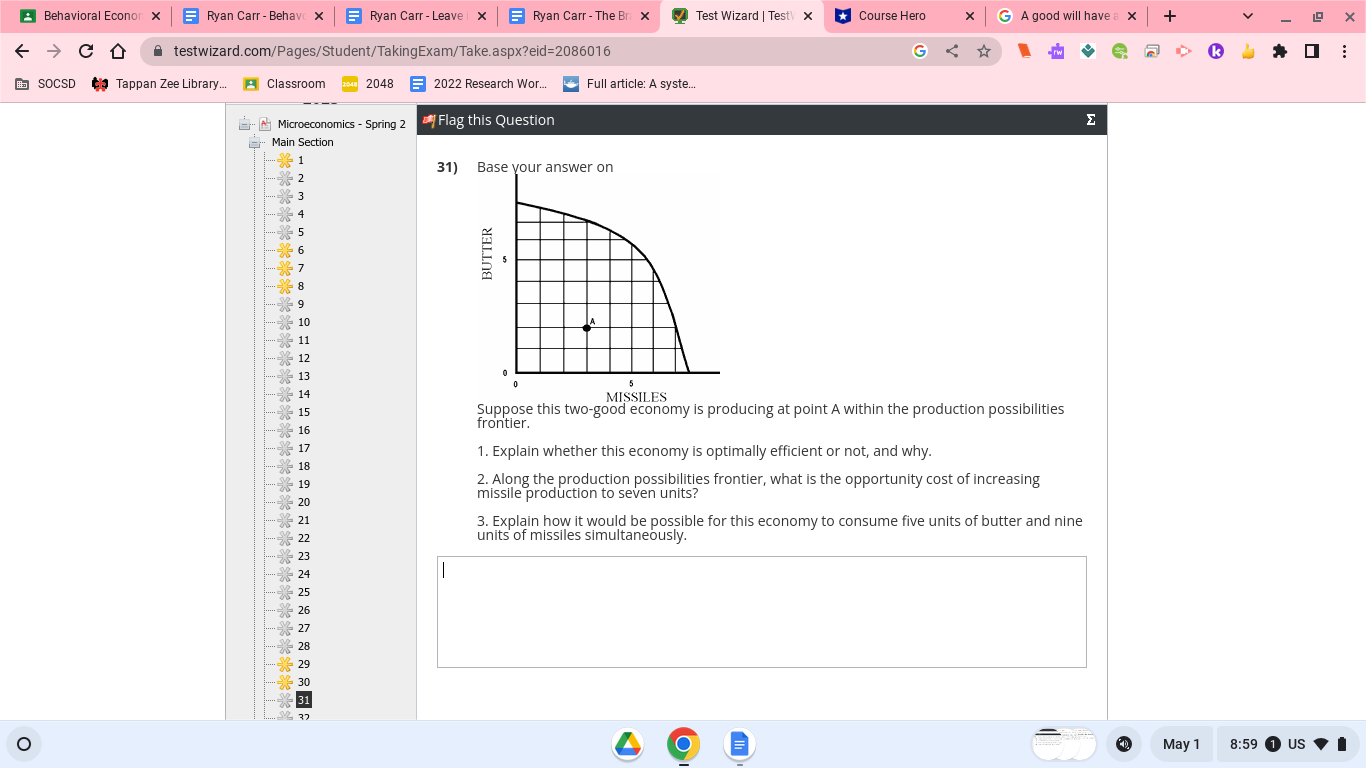Toggle the browser side panel
The image size is (1366, 768).
pyautogui.click(x=1312, y=51)
